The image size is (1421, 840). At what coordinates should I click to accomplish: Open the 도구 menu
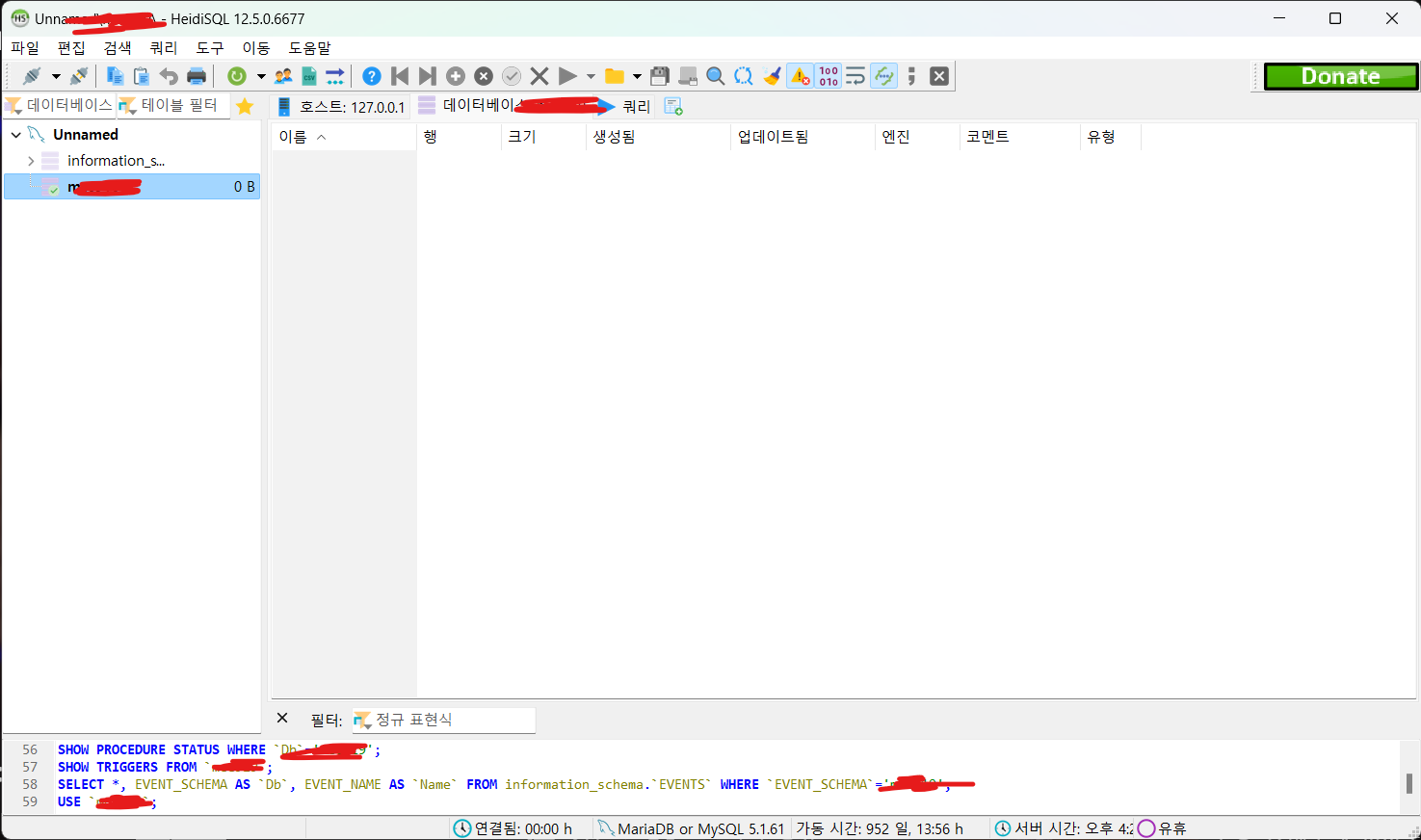pyautogui.click(x=211, y=47)
